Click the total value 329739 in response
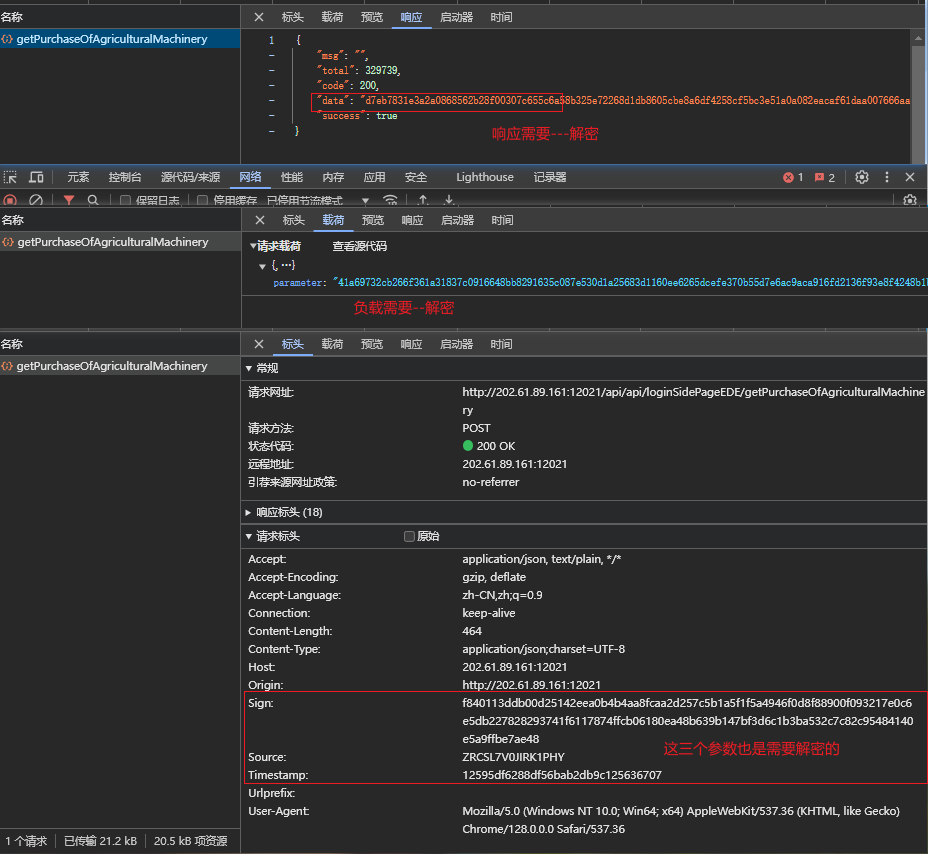928x854 pixels. coord(382,70)
